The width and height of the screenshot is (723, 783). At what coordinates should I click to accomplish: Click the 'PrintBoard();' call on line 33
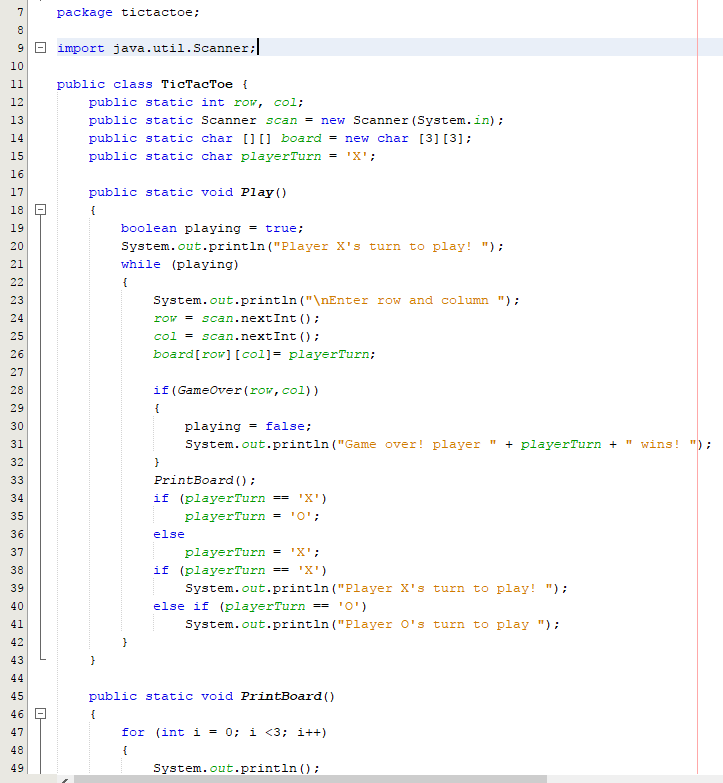tap(204, 480)
